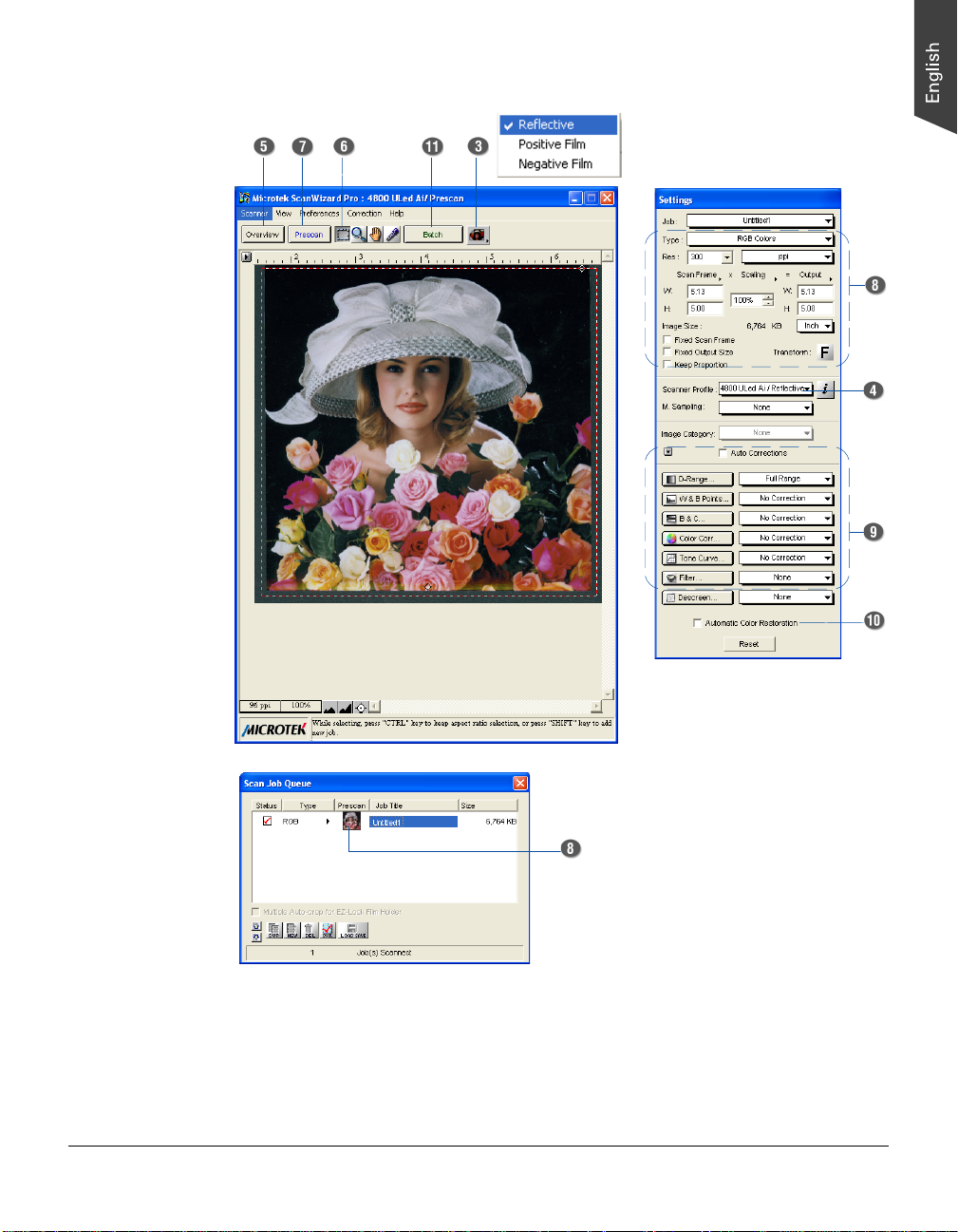958x1232 pixels.
Task: Click large mountain zoom-in icon
Action: 346,707
